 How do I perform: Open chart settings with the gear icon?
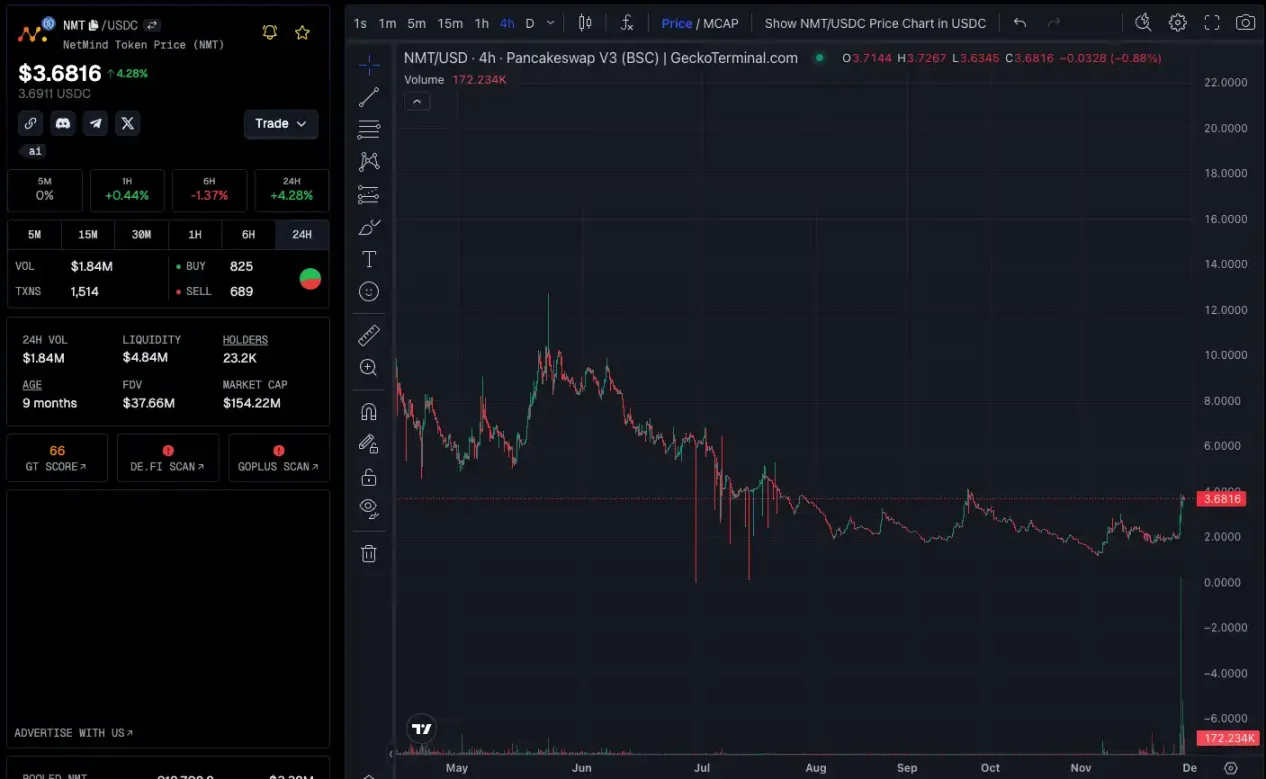(x=1177, y=22)
